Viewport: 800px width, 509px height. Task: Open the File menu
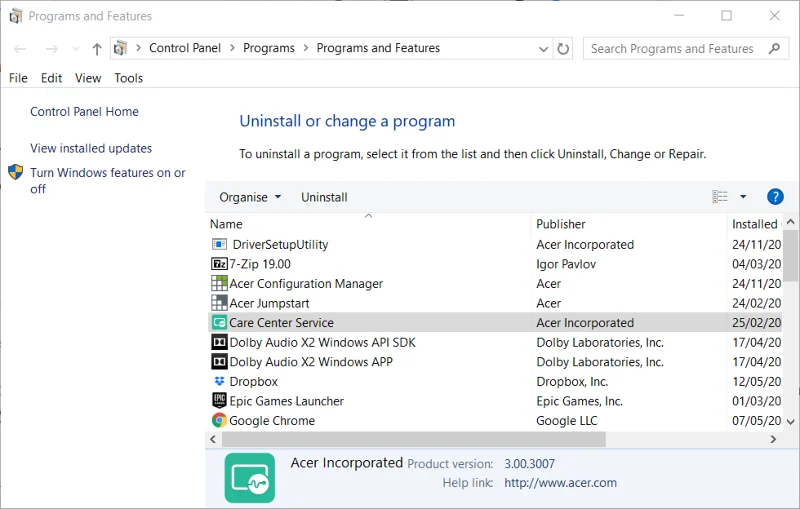18,78
